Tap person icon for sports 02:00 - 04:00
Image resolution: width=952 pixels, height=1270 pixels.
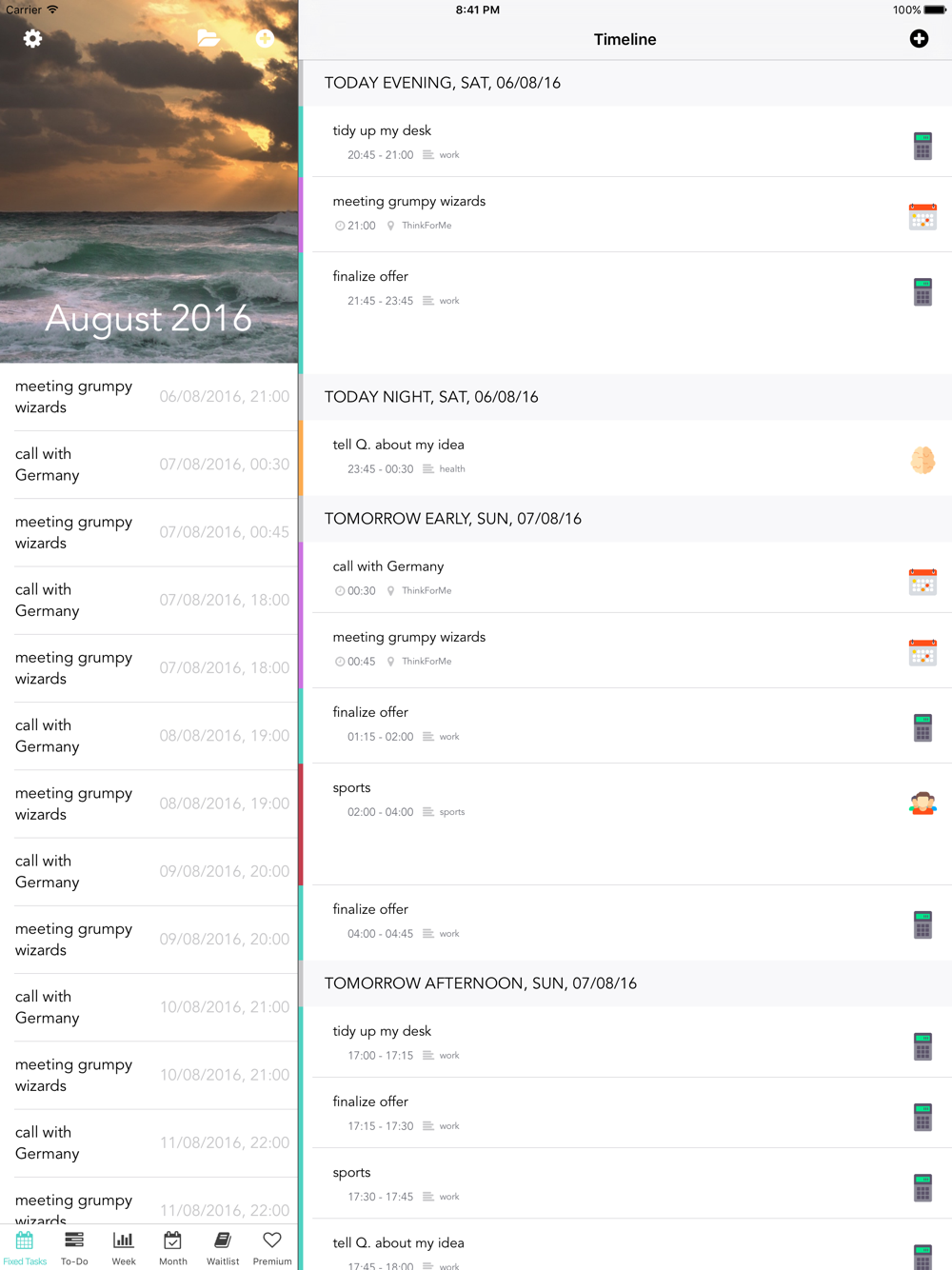pos(922,803)
